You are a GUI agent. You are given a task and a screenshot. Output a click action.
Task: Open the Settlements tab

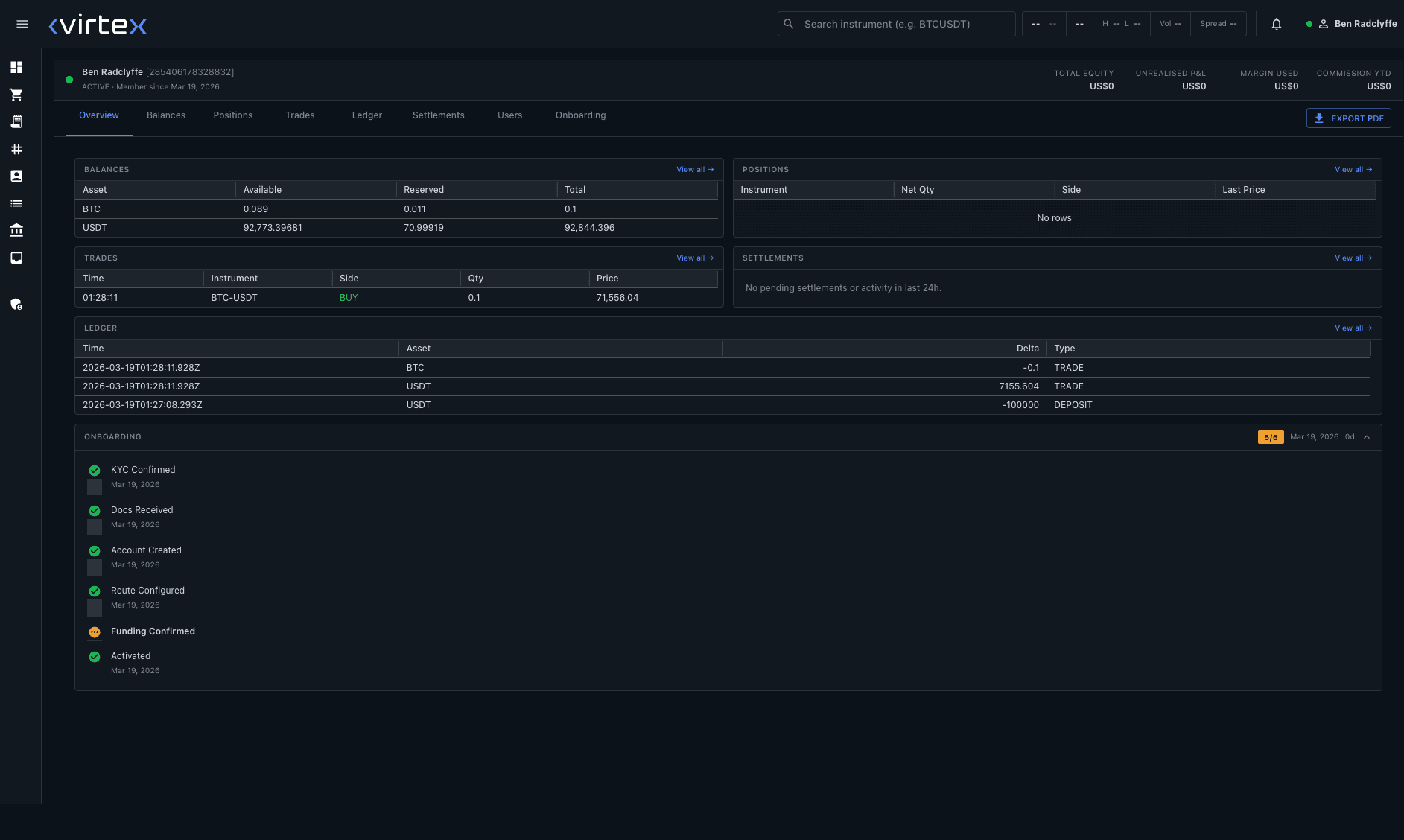(438, 115)
